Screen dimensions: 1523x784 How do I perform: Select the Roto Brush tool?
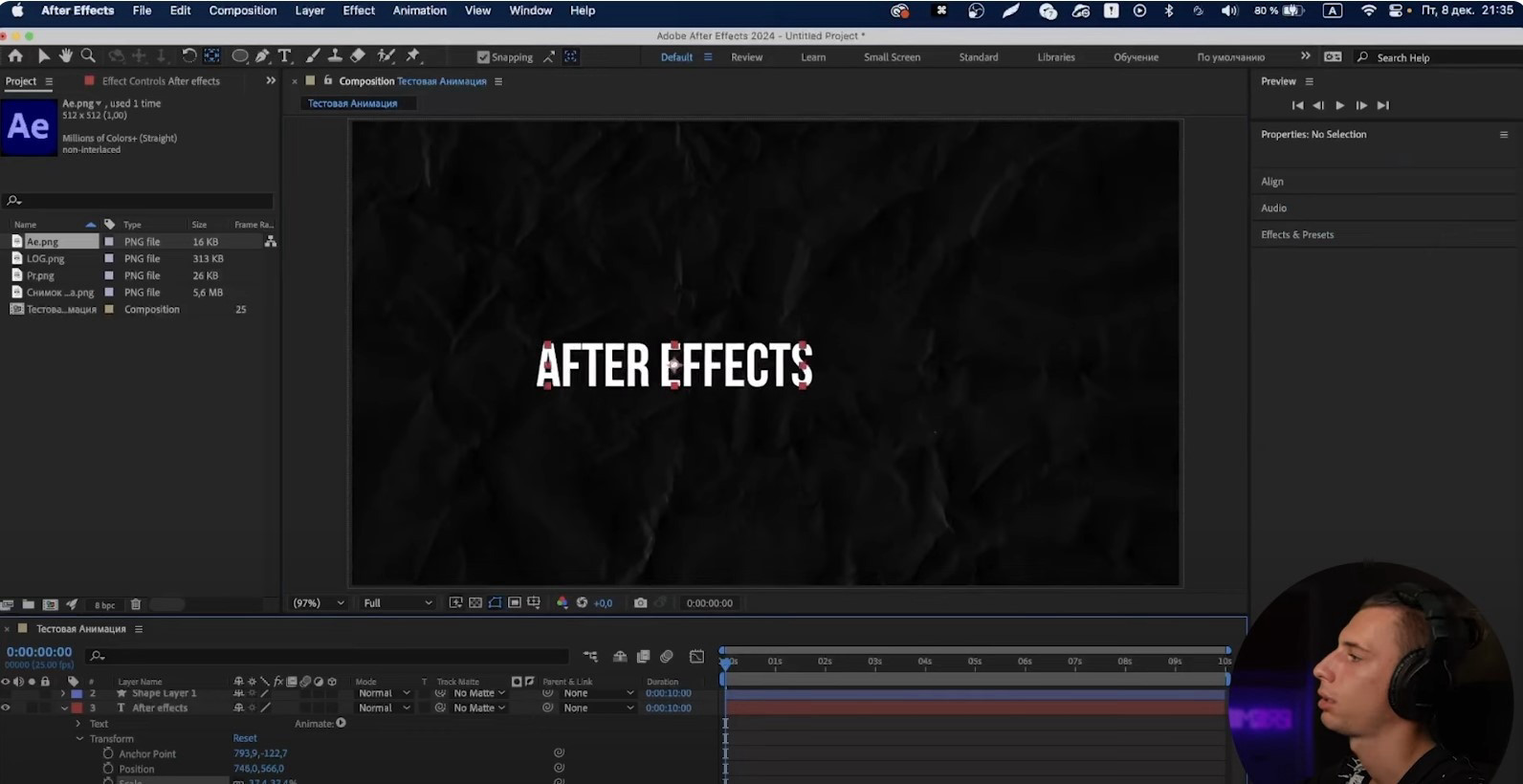pos(386,56)
